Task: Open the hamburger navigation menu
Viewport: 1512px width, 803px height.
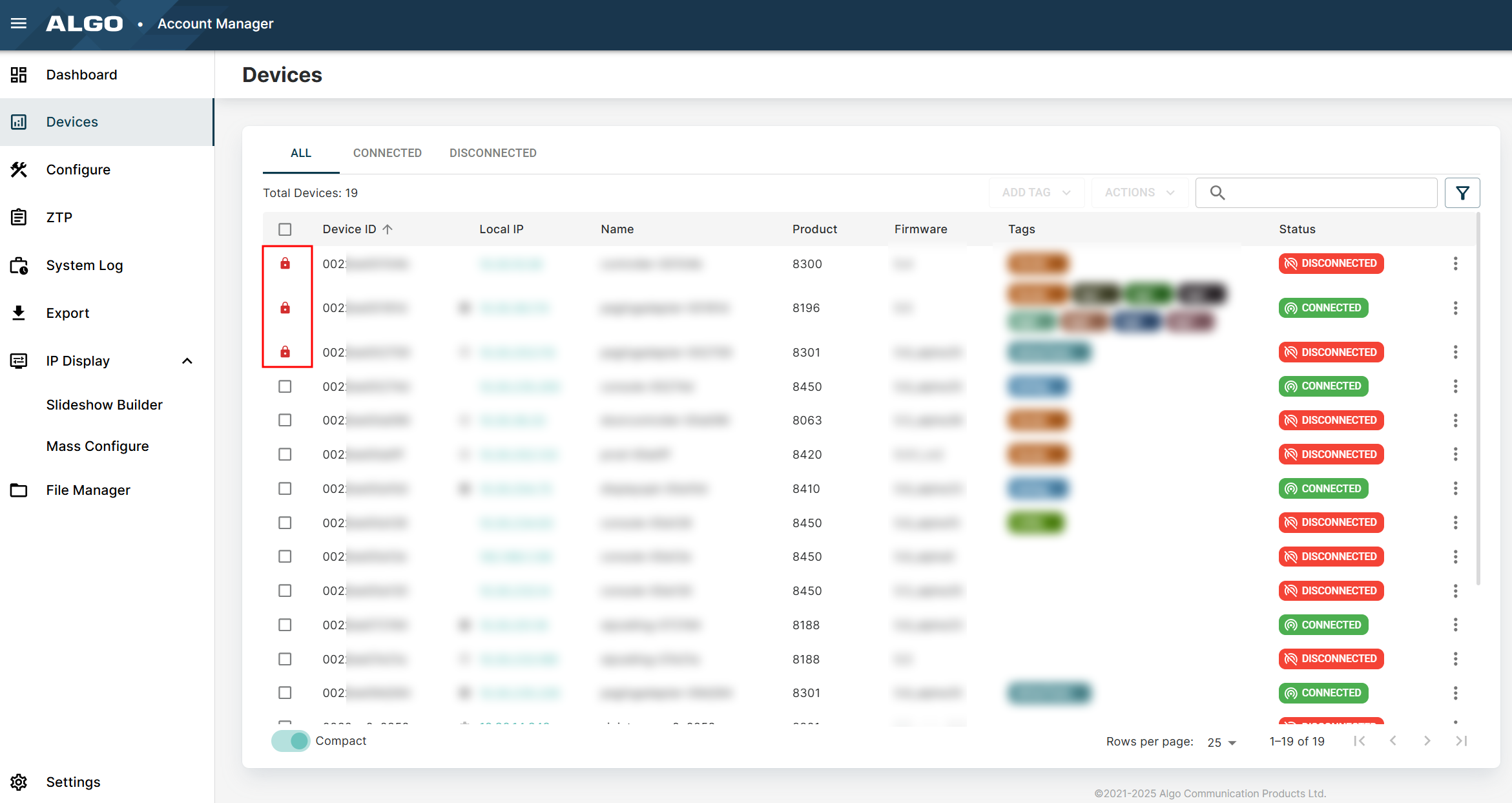Action: 19,24
